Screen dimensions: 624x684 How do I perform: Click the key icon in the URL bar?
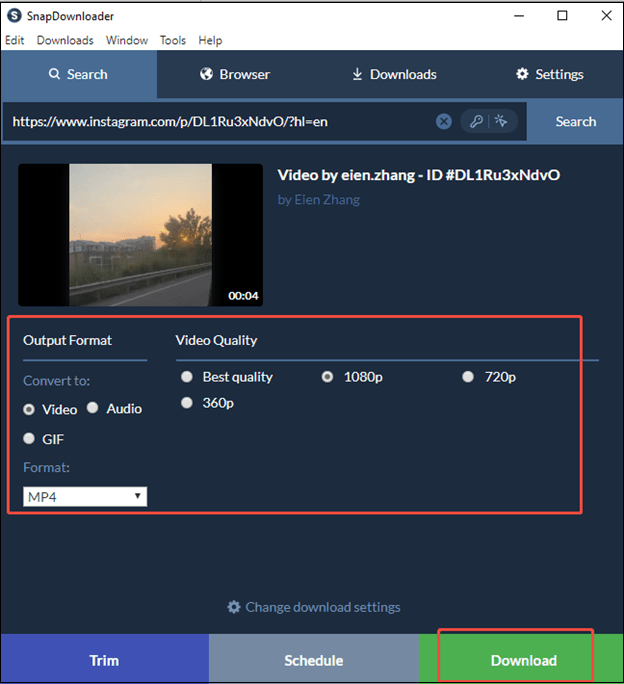[476, 121]
